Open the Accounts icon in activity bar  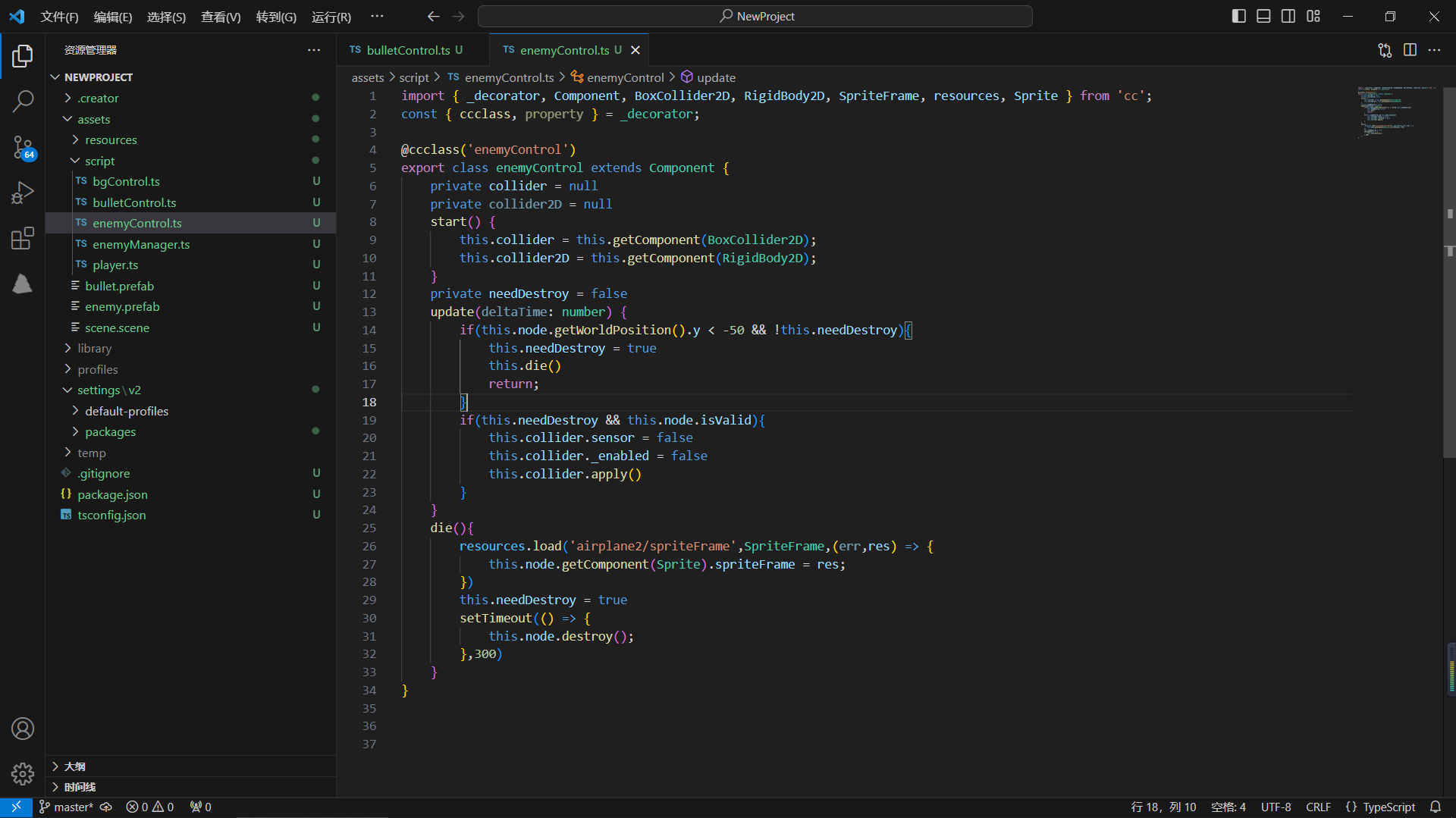coord(23,729)
